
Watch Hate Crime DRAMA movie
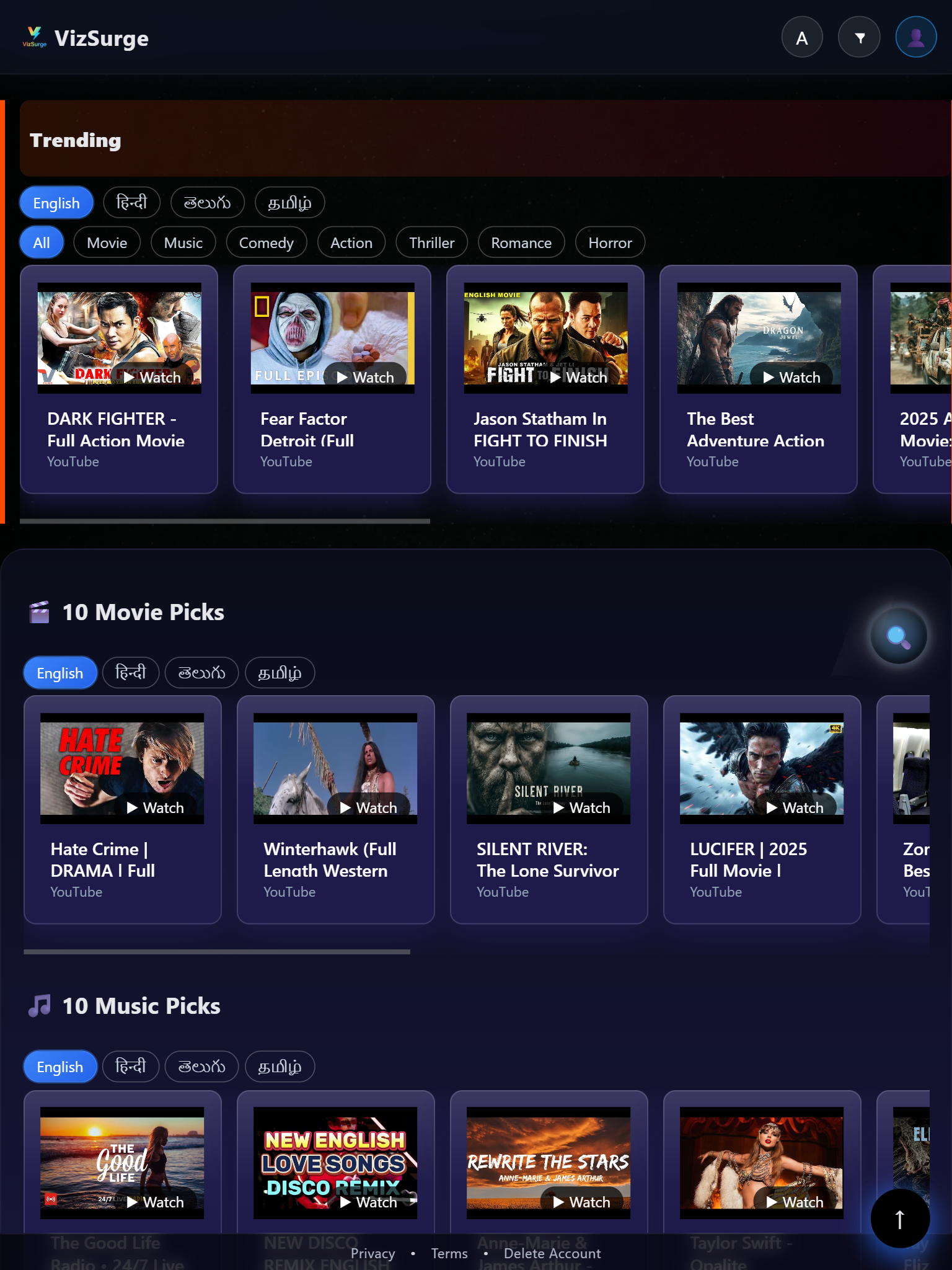click(x=156, y=807)
